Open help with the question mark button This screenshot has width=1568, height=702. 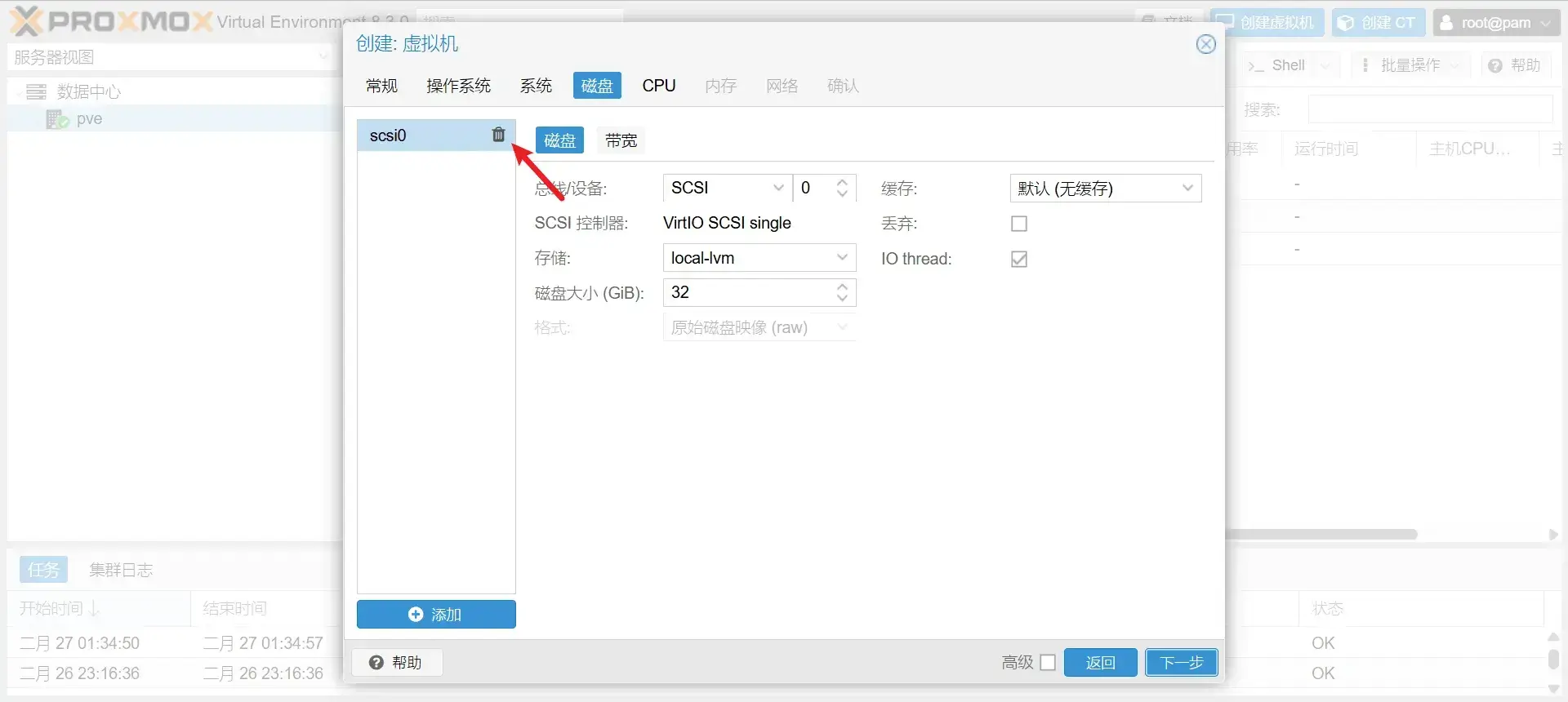tap(397, 662)
